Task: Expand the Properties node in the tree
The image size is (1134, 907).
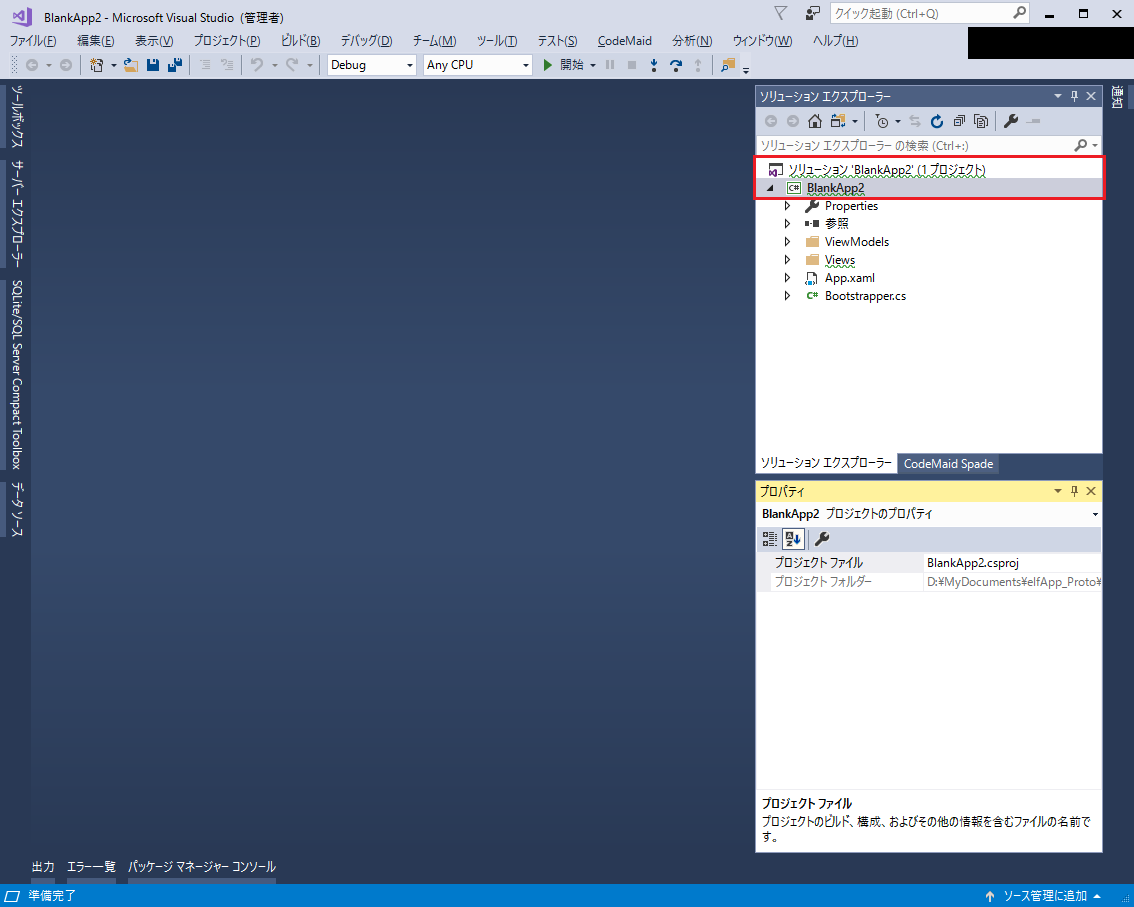Action: 788,206
